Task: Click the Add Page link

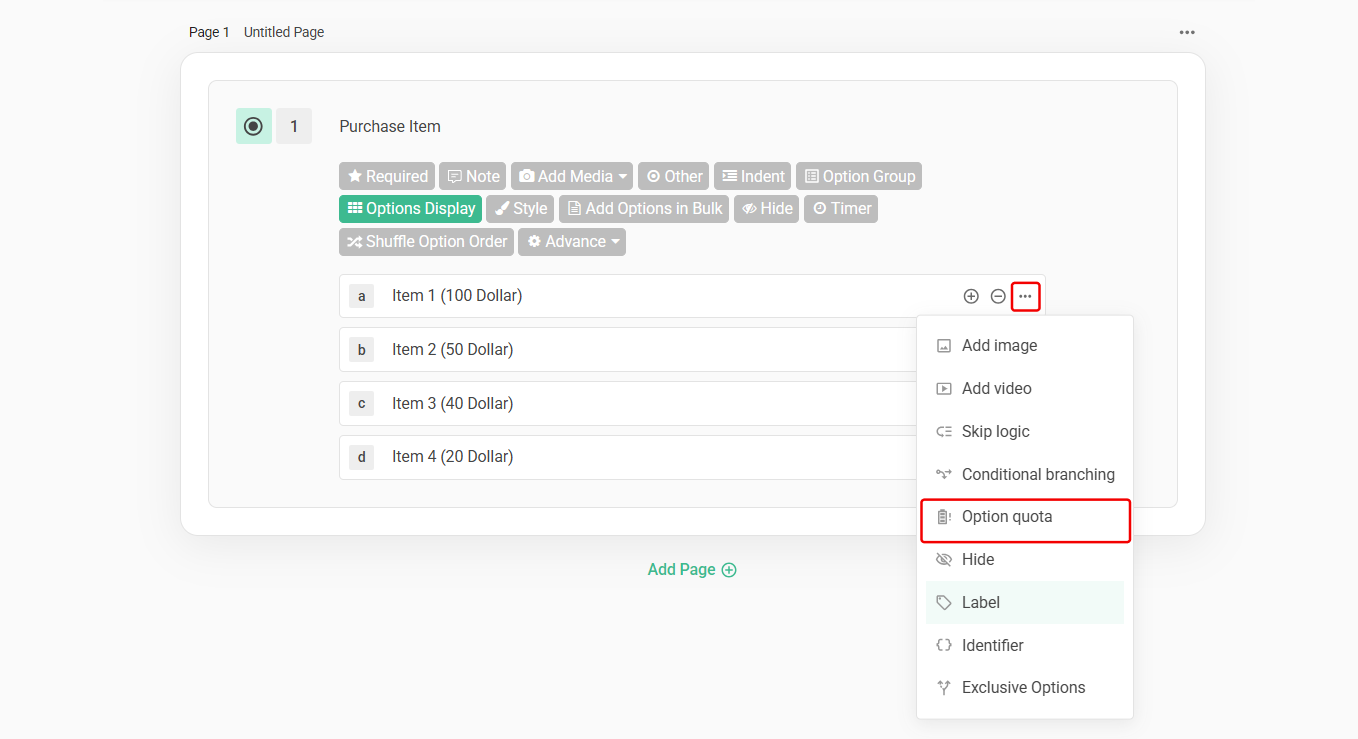Action: point(692,569)
